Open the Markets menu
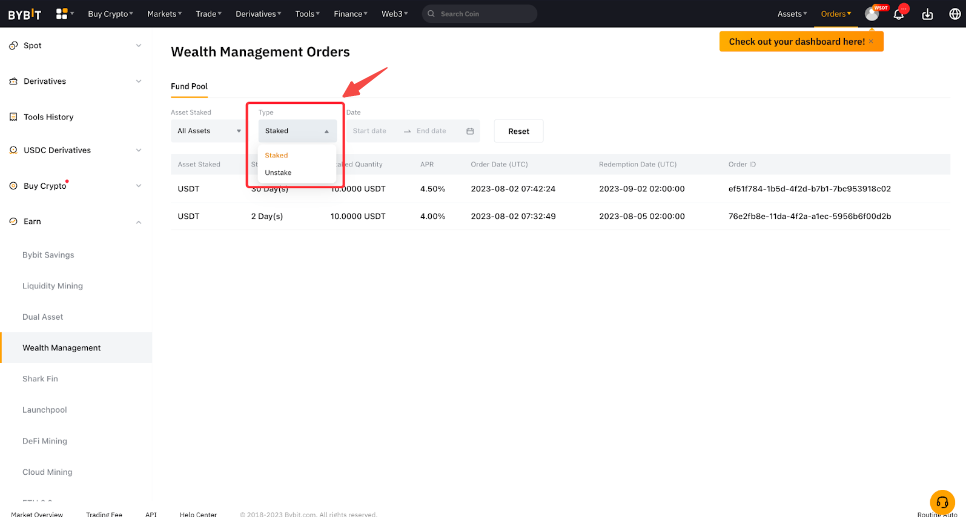 pyautogui.click(x=164, y=14)
